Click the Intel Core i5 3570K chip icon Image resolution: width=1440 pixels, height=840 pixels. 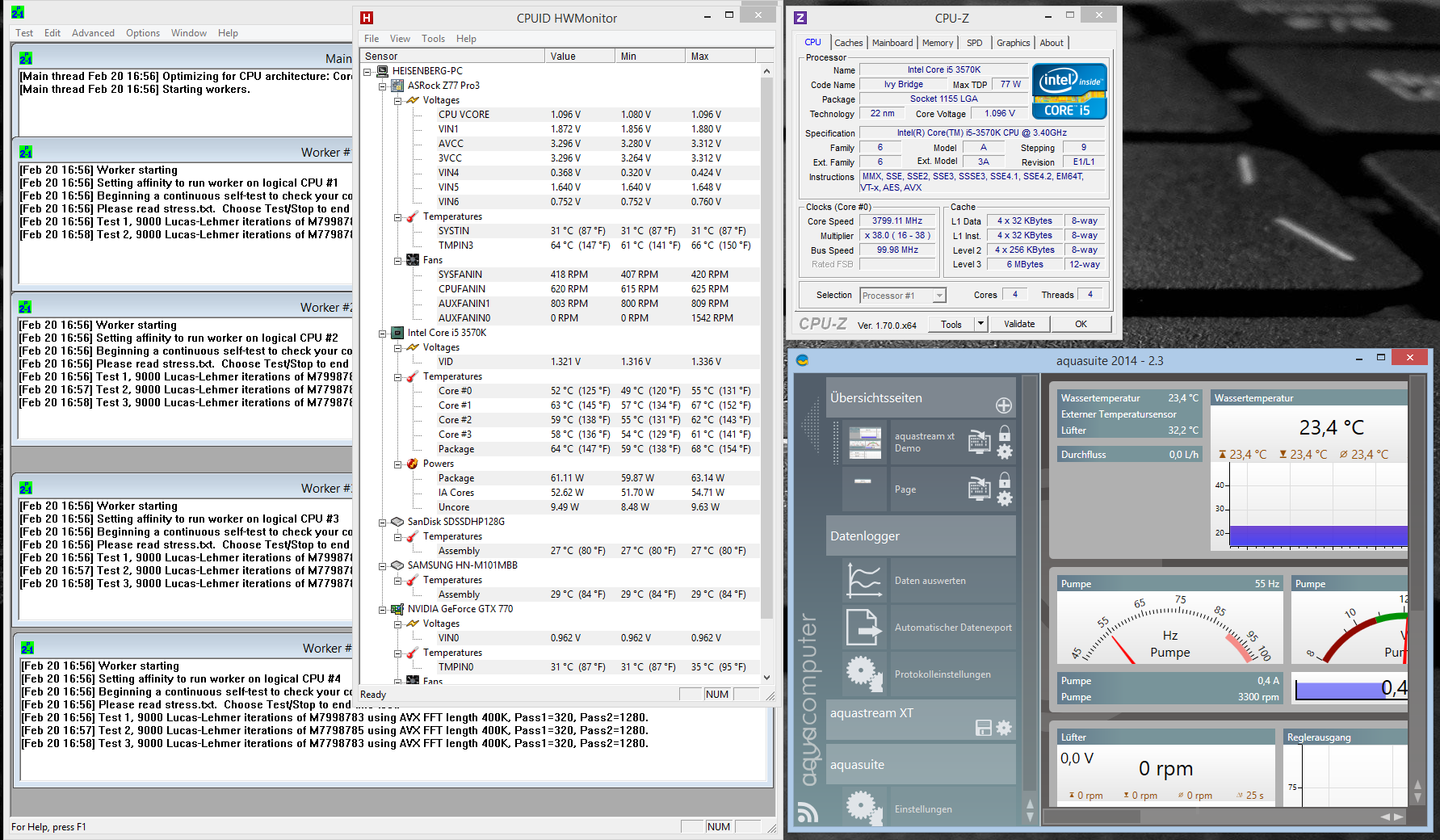tap(397, 333)
